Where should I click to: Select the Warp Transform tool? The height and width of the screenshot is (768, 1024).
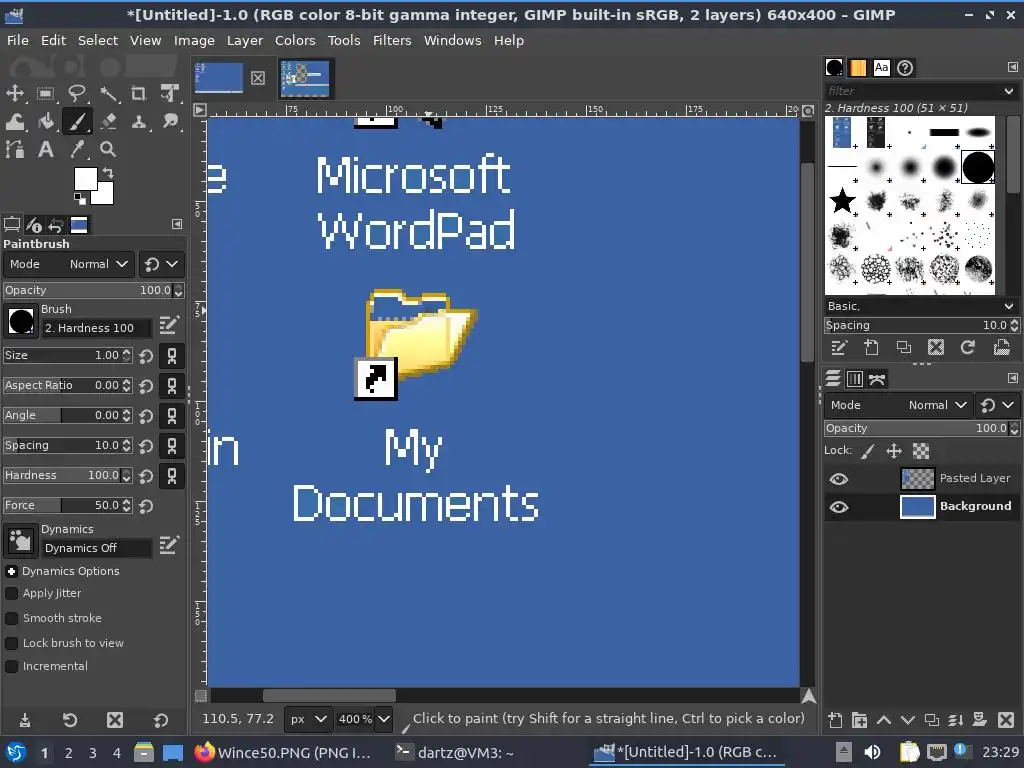(x=14, y=121)
